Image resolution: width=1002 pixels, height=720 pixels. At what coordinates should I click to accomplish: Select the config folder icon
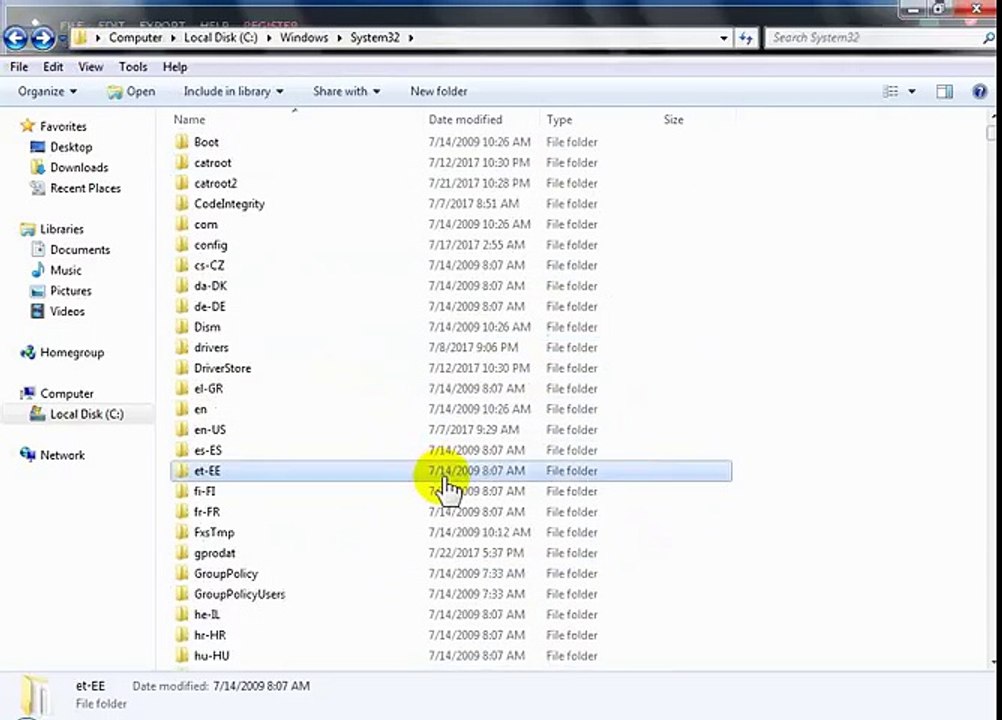182,245
